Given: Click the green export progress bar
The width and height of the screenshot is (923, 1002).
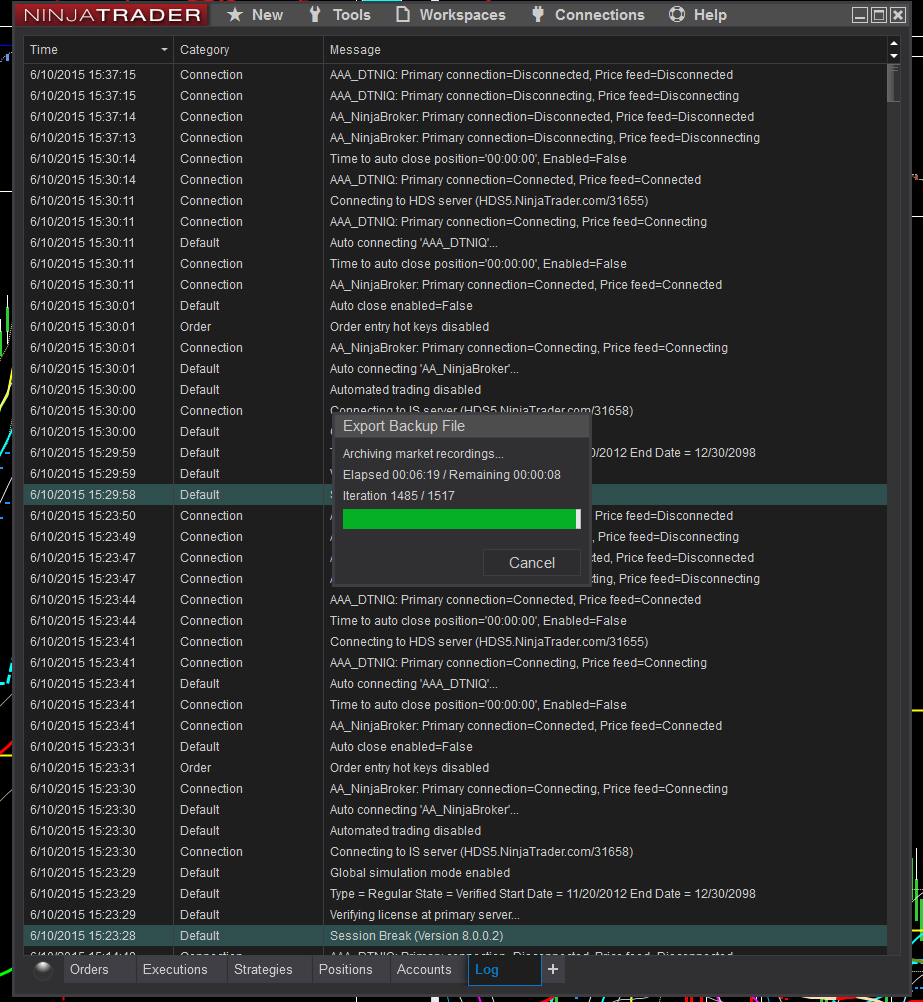Looking at the screenshot, I should [462, 519].
